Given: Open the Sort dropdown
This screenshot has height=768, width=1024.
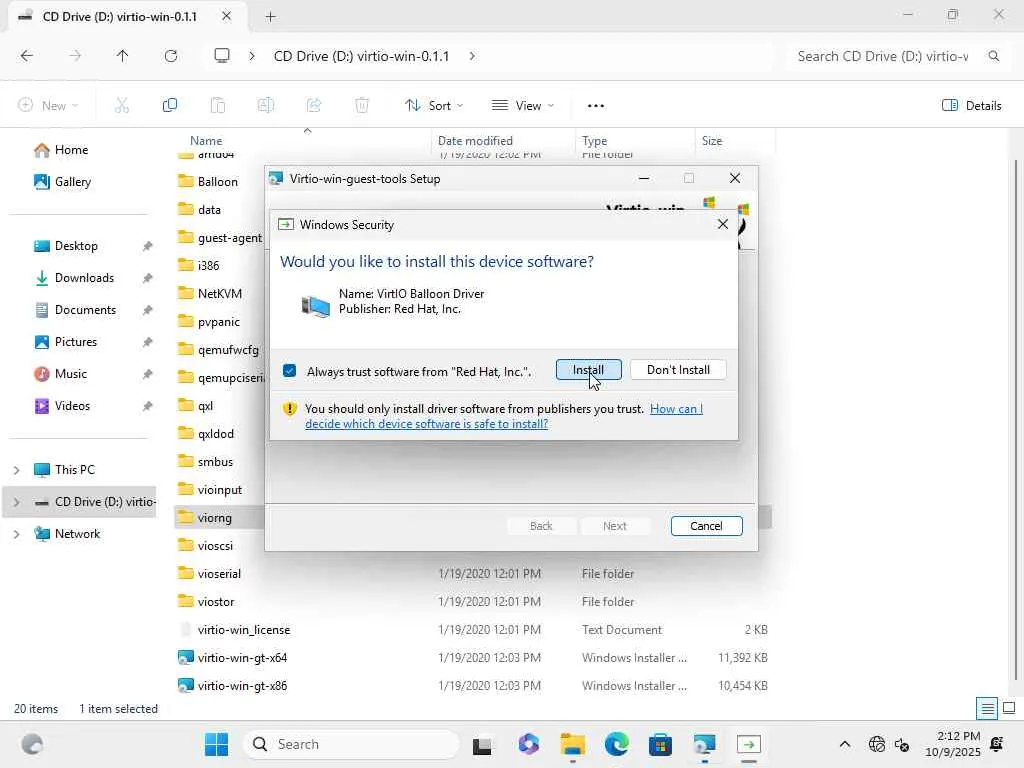Looking at the screenshot, I should tap(434, 105).
